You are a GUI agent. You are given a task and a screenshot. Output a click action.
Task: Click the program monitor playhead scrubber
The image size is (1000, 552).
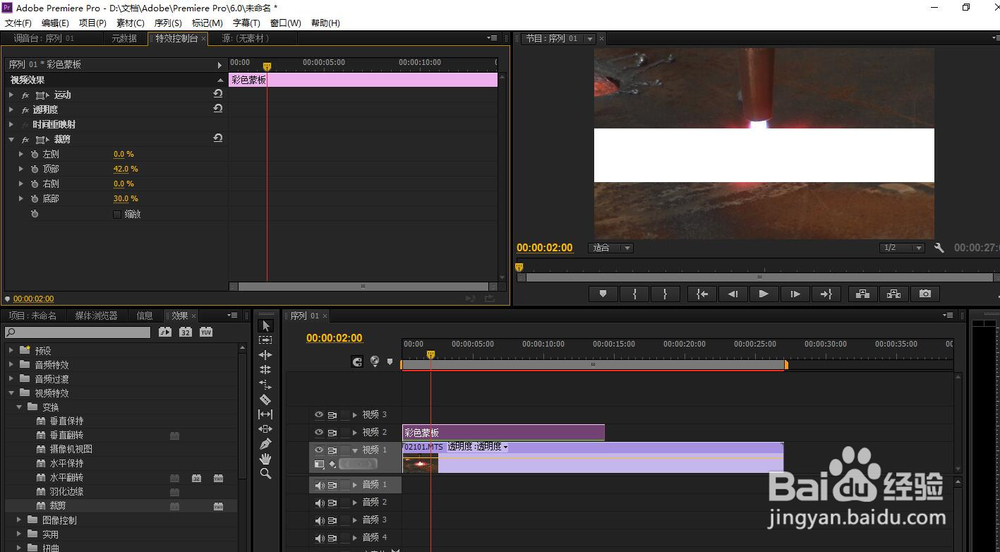[x=519, y=267]
